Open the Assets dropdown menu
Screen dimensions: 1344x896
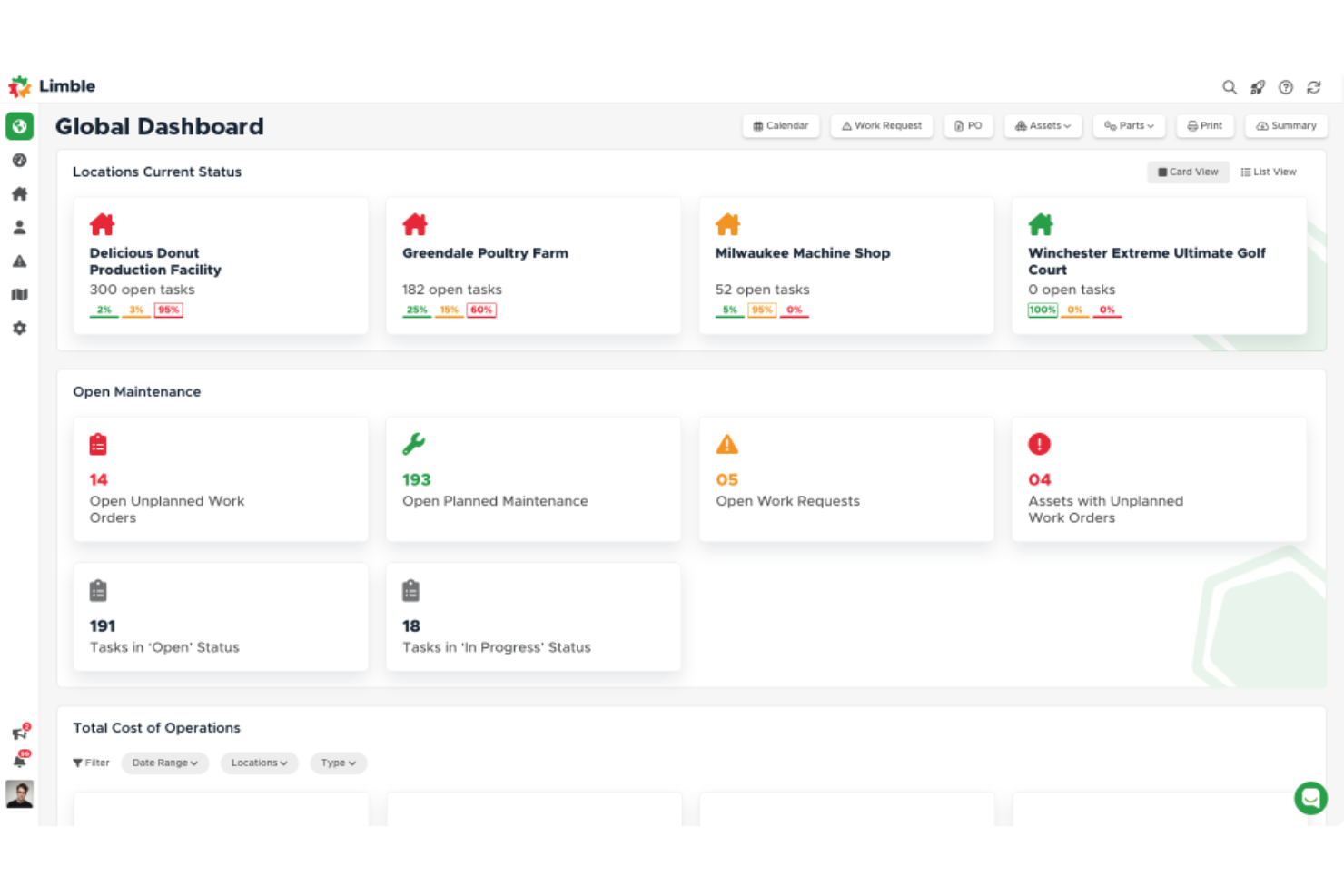[x=1043, y=125]
